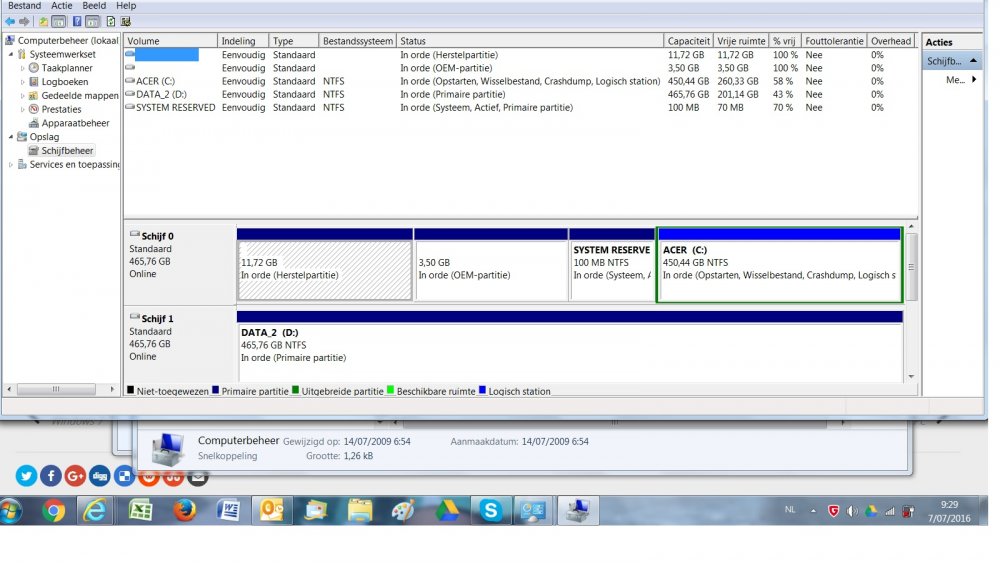Collapse the Schijfbeheer actions panel arrow
This screenshot has width=1000, height=563.
coord(974,61)
